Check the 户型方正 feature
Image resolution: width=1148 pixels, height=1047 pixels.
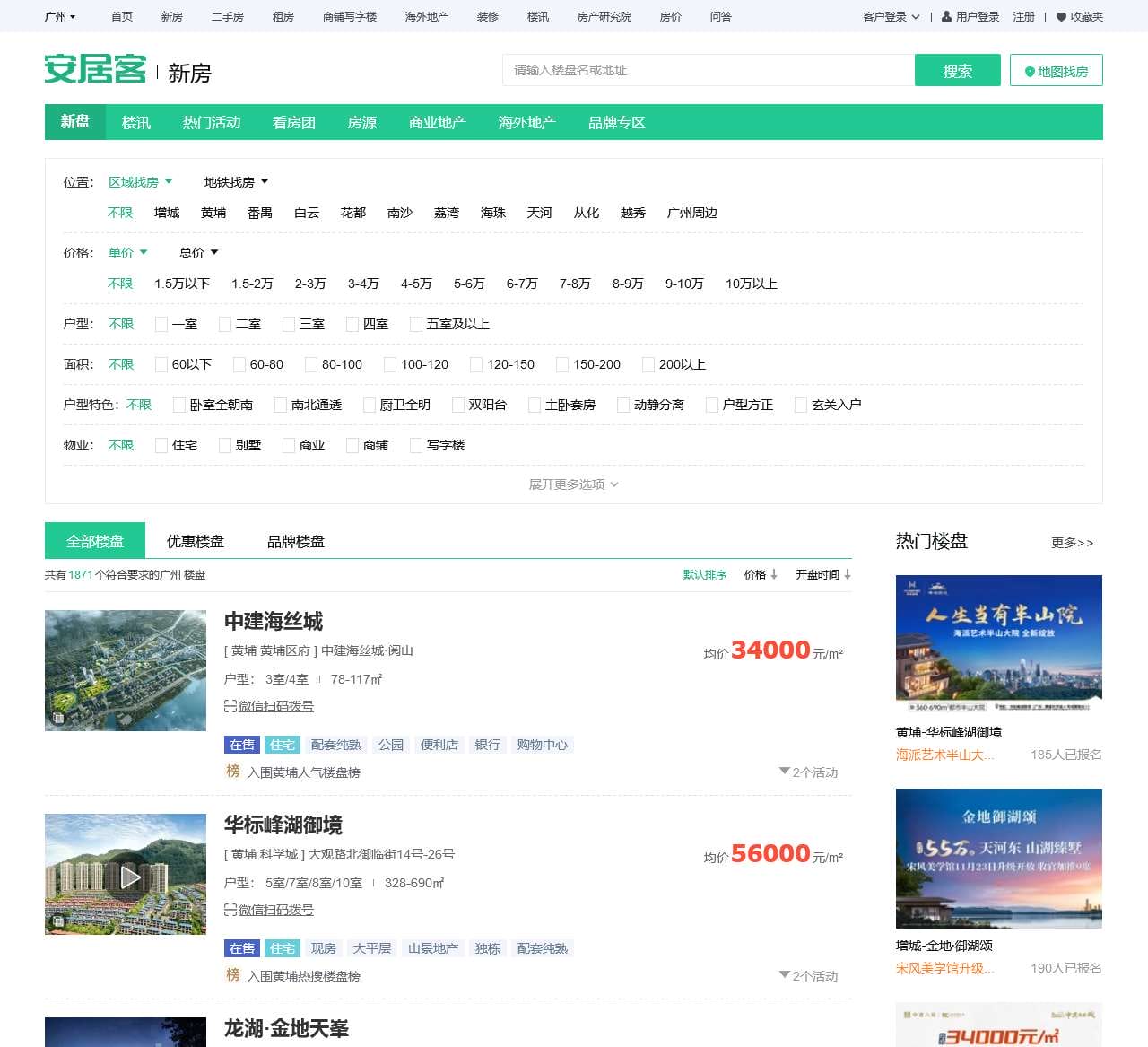click(x=712, y=405)
